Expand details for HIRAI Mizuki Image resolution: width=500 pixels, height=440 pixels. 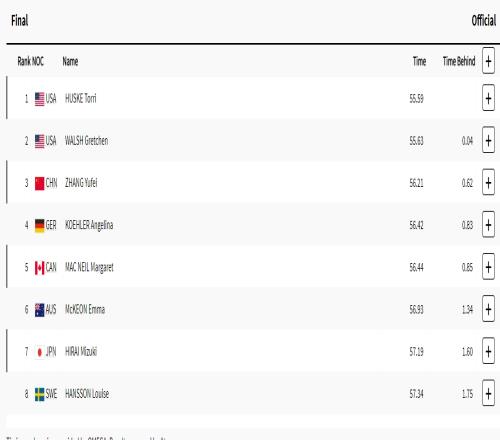[488, 351]
